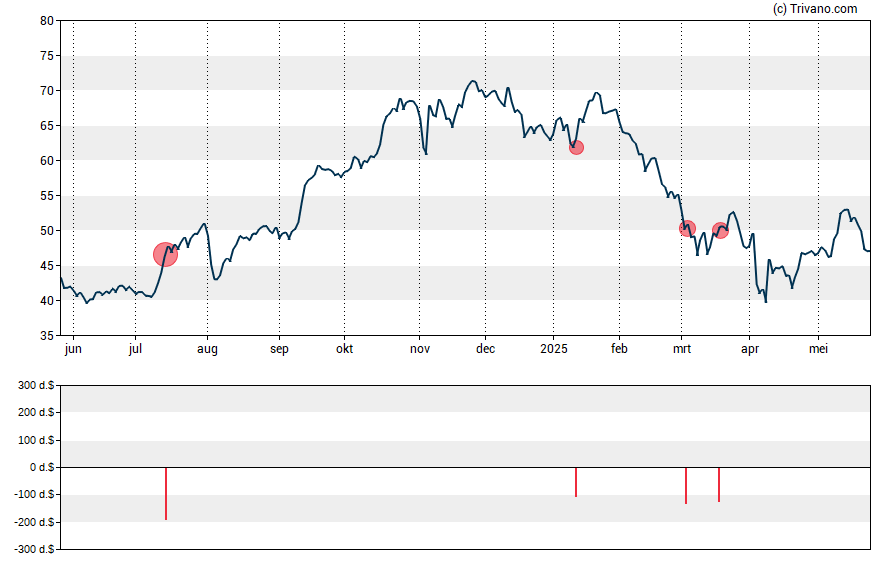This screenshot has height=565, width=888.
Task: Click the 'mei' x-axis label
Action: pyautogui.click(x=818, y=349)
